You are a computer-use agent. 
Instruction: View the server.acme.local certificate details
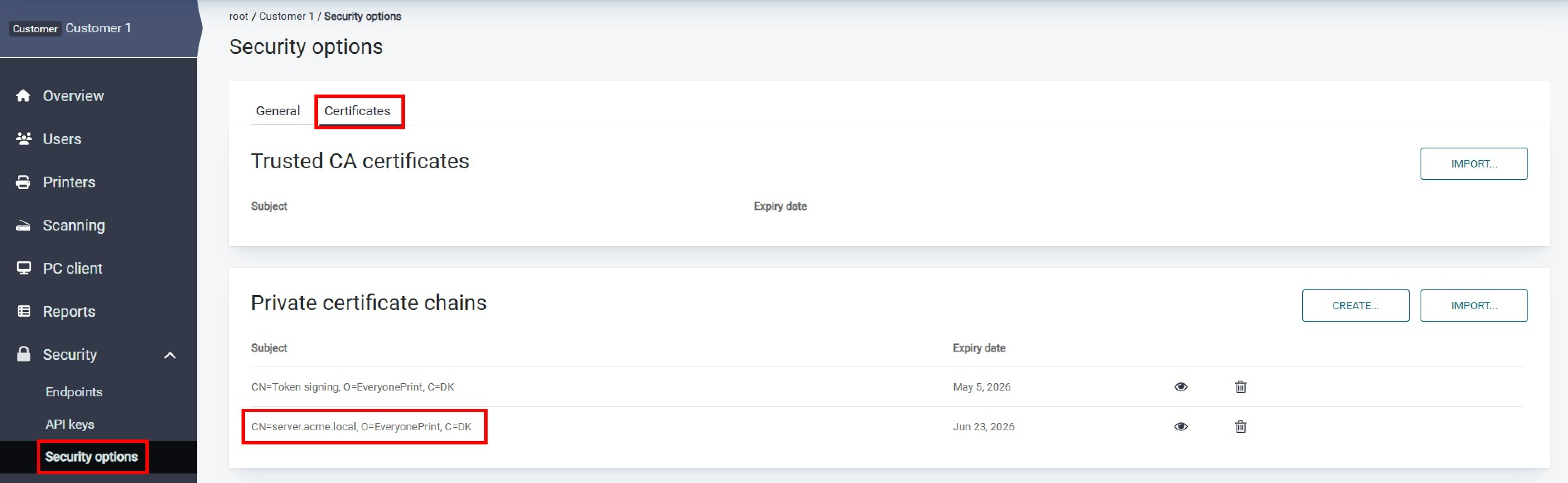[1180, 426]
